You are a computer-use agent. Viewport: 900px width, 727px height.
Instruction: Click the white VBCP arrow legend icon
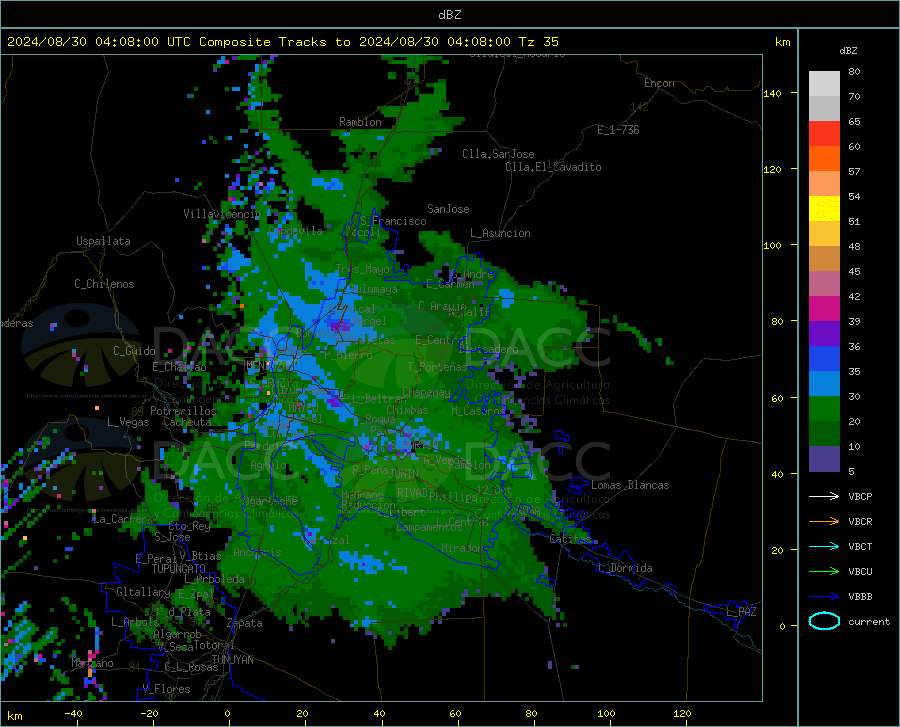[x=824, y=496]
